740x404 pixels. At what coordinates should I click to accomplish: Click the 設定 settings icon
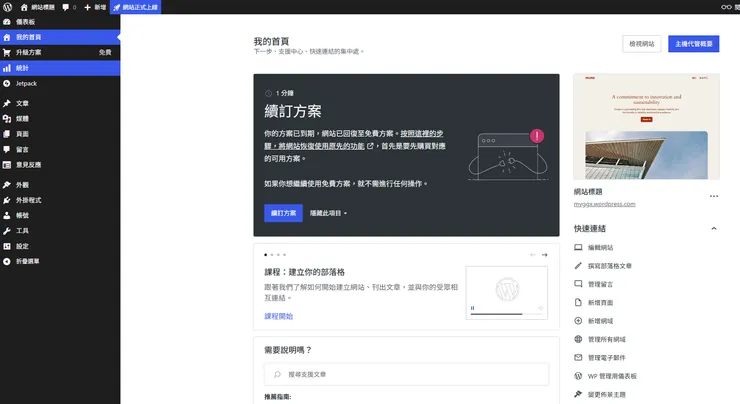coord(7,246)
